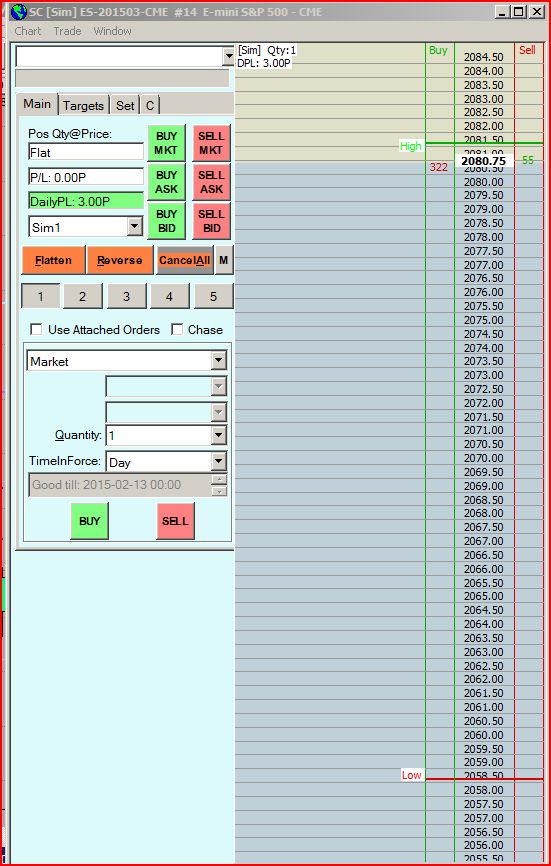This screenshot has height=866, width=551.
Task: Click CancelAll button
Action: click(x=184, y=260)
